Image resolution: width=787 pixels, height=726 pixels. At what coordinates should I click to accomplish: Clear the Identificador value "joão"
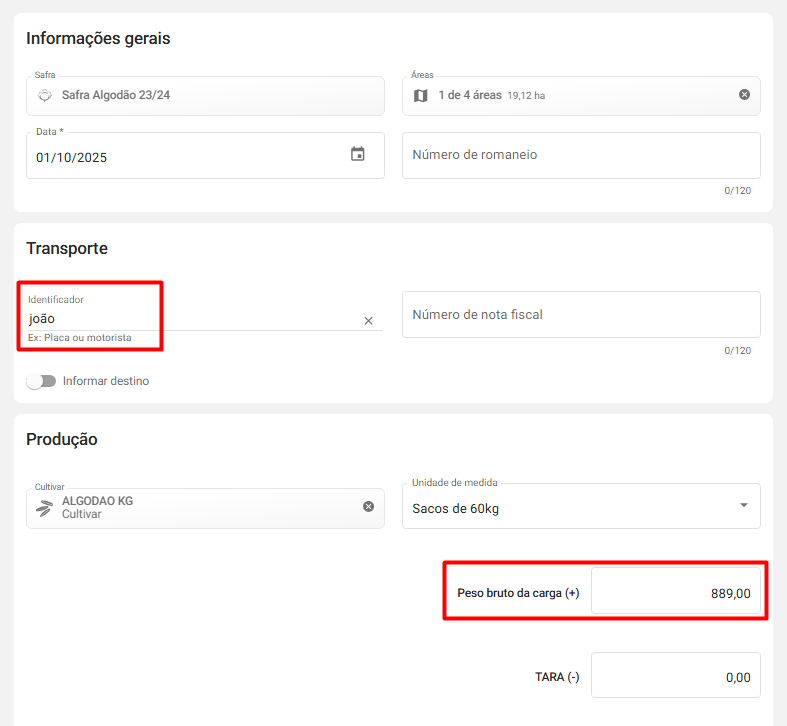coord(368,321)
